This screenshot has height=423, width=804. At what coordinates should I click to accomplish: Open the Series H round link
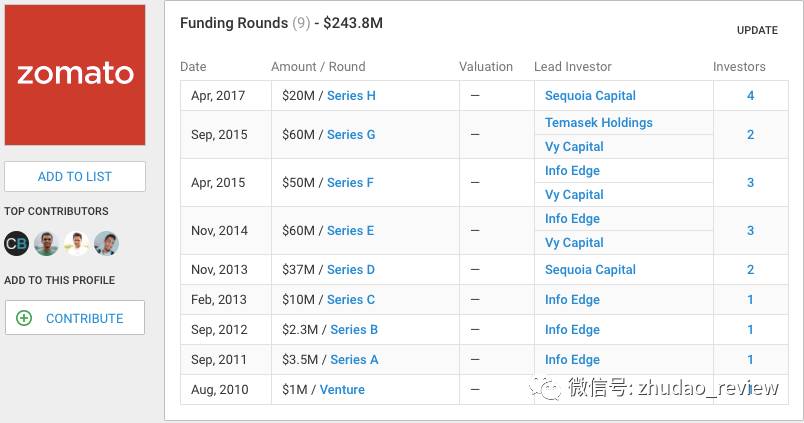(x=351, y=96)
